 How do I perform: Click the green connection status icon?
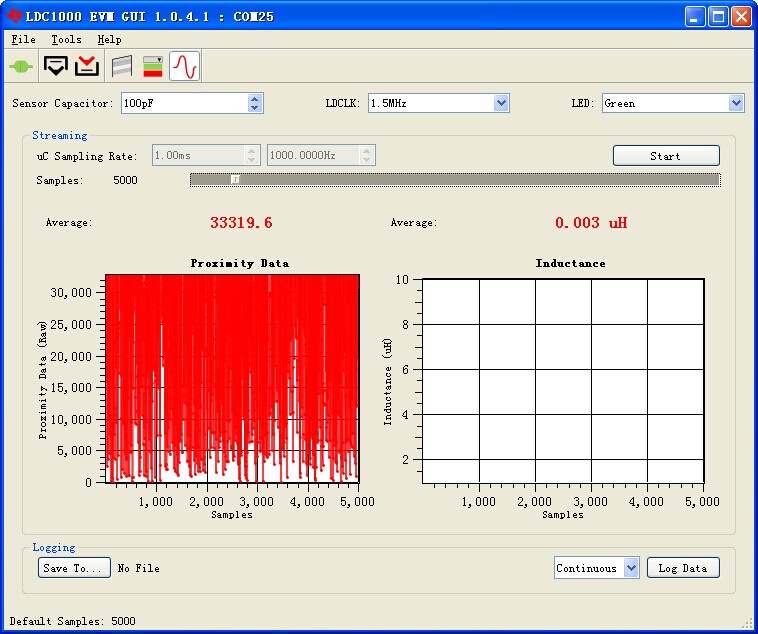coord(21,66)
